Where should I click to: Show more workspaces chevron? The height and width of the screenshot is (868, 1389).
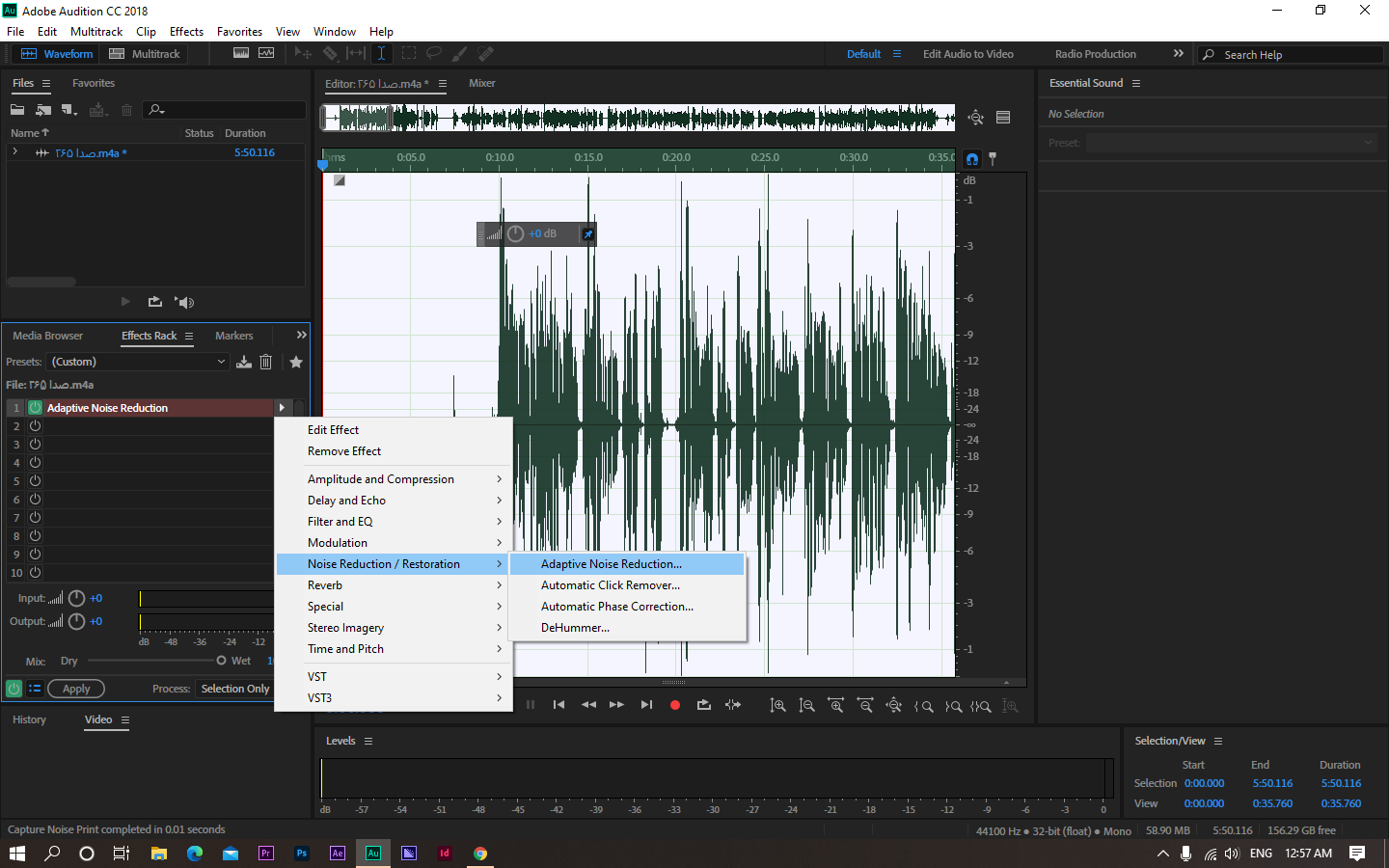point(1178,54)
